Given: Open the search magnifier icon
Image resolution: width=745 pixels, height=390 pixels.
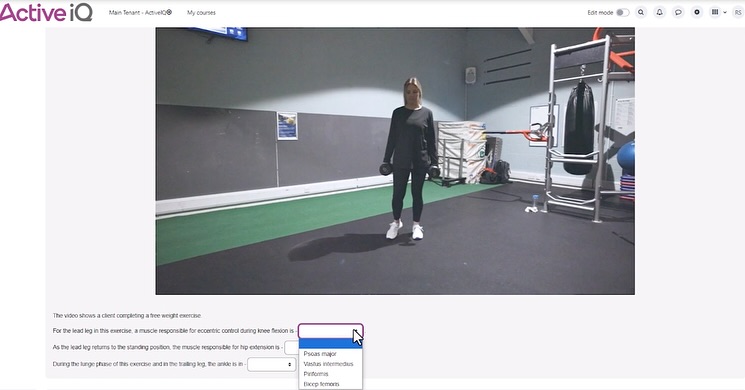Looking at the screenshot, I should click(641, 12).
